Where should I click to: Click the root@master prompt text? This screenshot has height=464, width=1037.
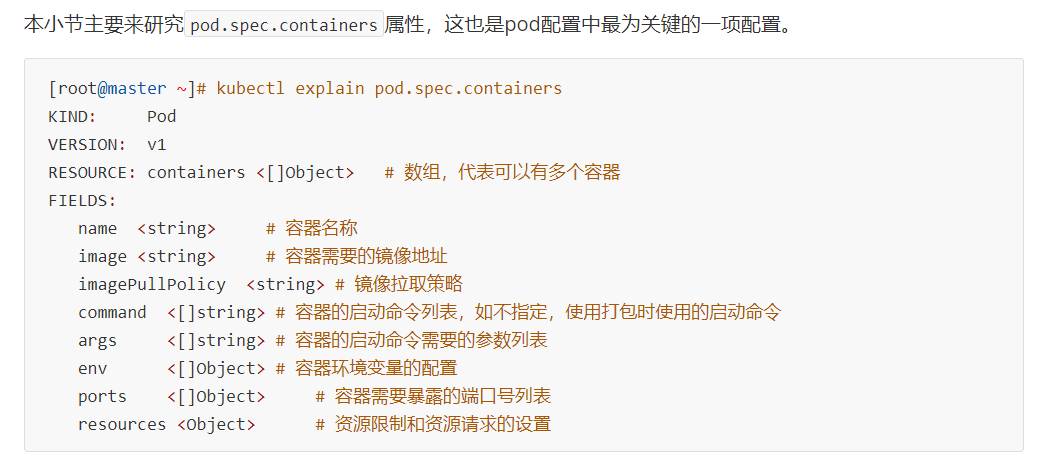coord(112,89)
